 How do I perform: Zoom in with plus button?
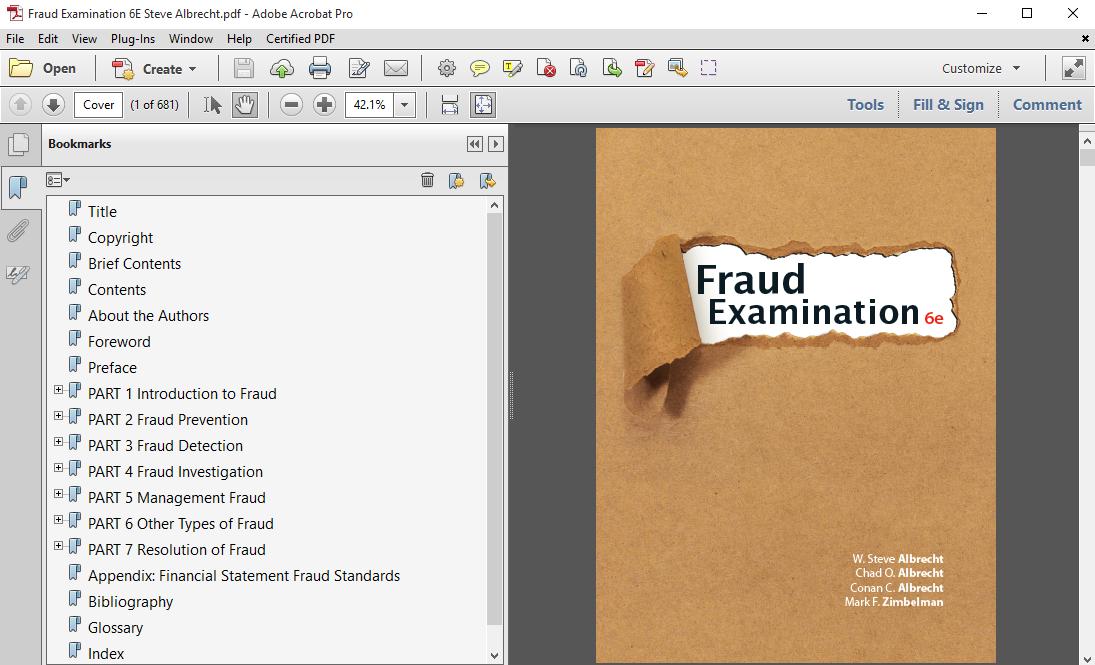pyautogui.click(x=324, y=105)
